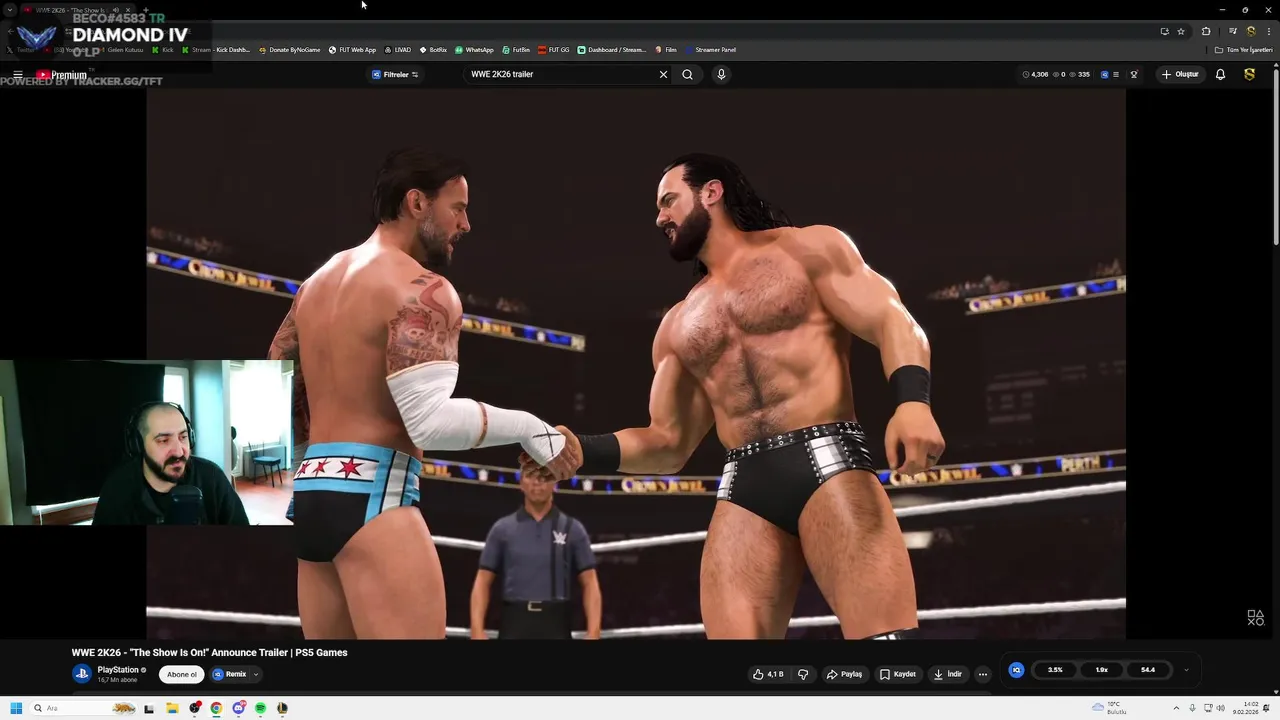1280x720 pixels.
Task: Open File Explorer from taskbar
Action: [x=172, y=708]
